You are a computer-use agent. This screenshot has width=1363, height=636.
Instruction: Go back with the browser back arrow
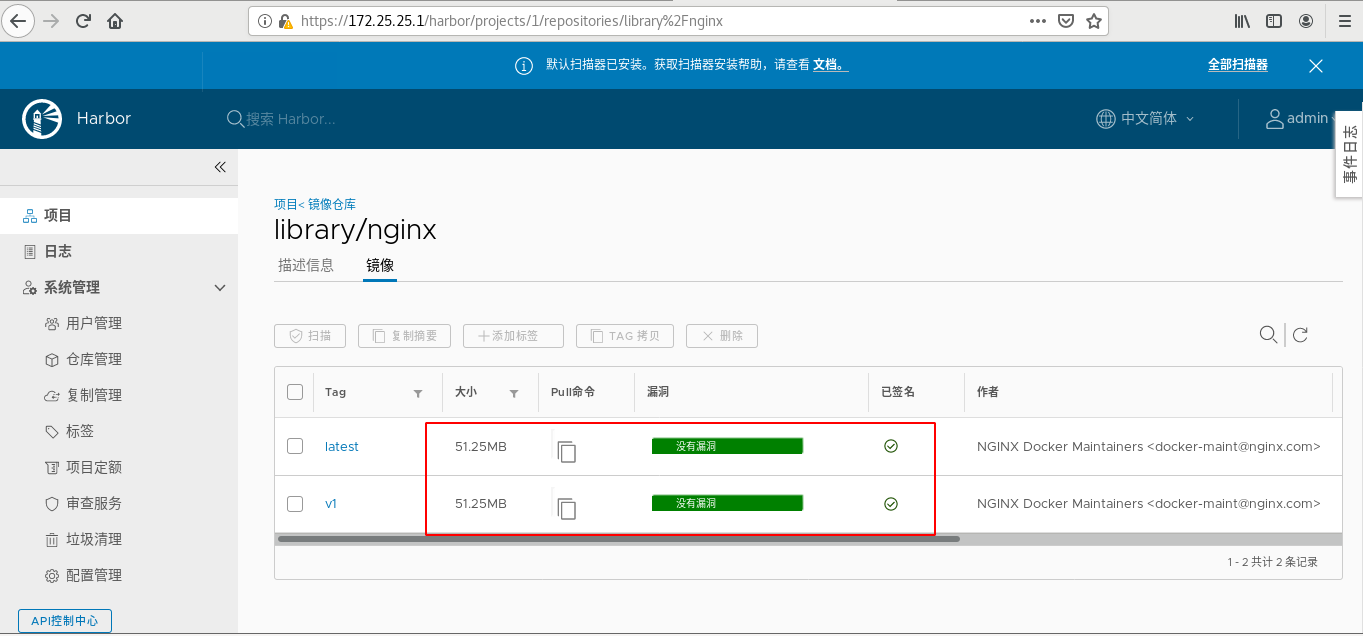click(x=18, y=20)
